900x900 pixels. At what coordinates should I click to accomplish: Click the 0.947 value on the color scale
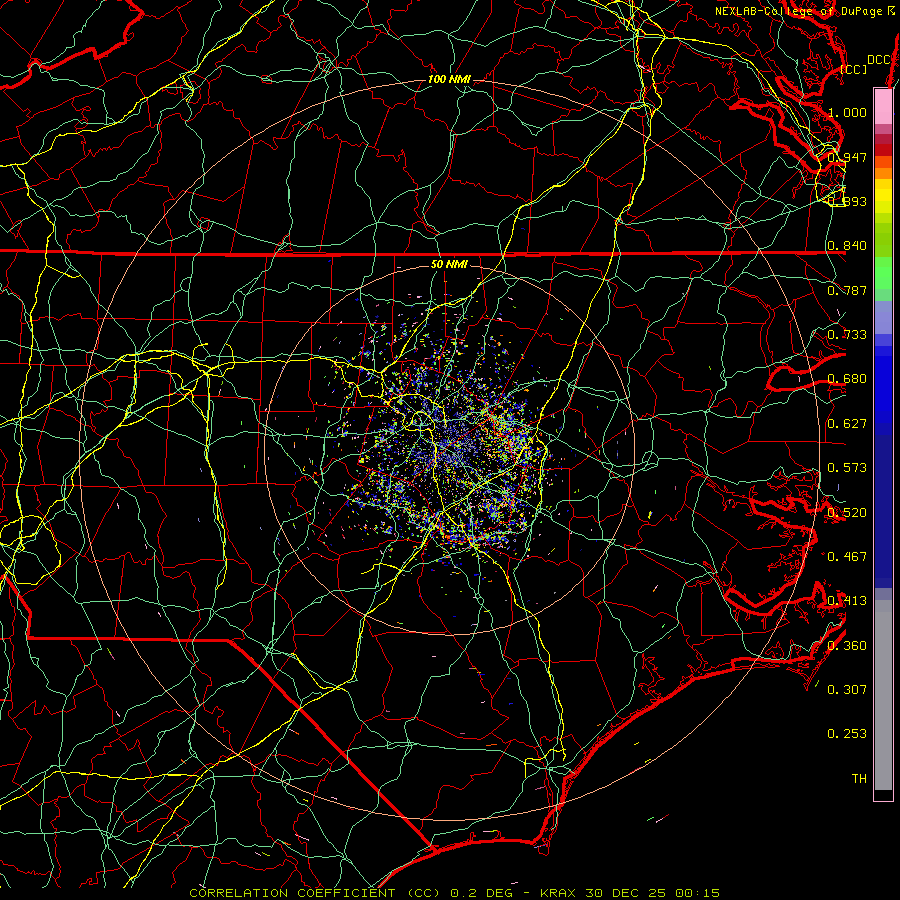[847, 157]
